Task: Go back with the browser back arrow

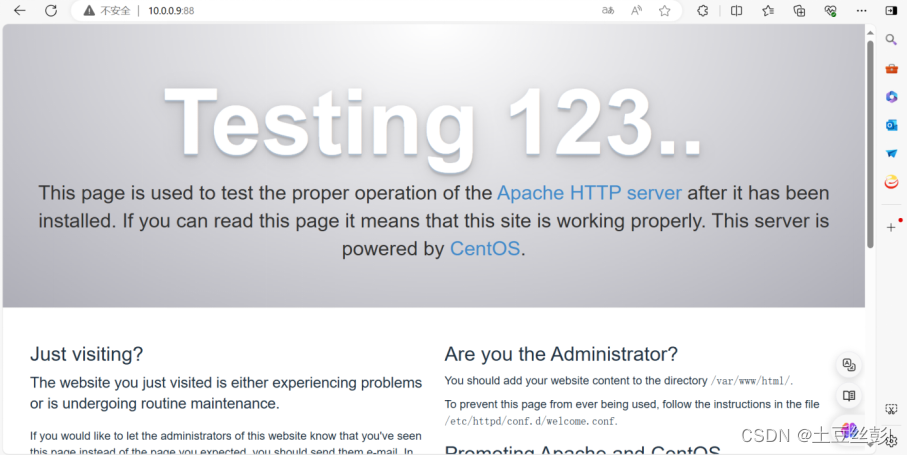Action: (x=20, y=10)
